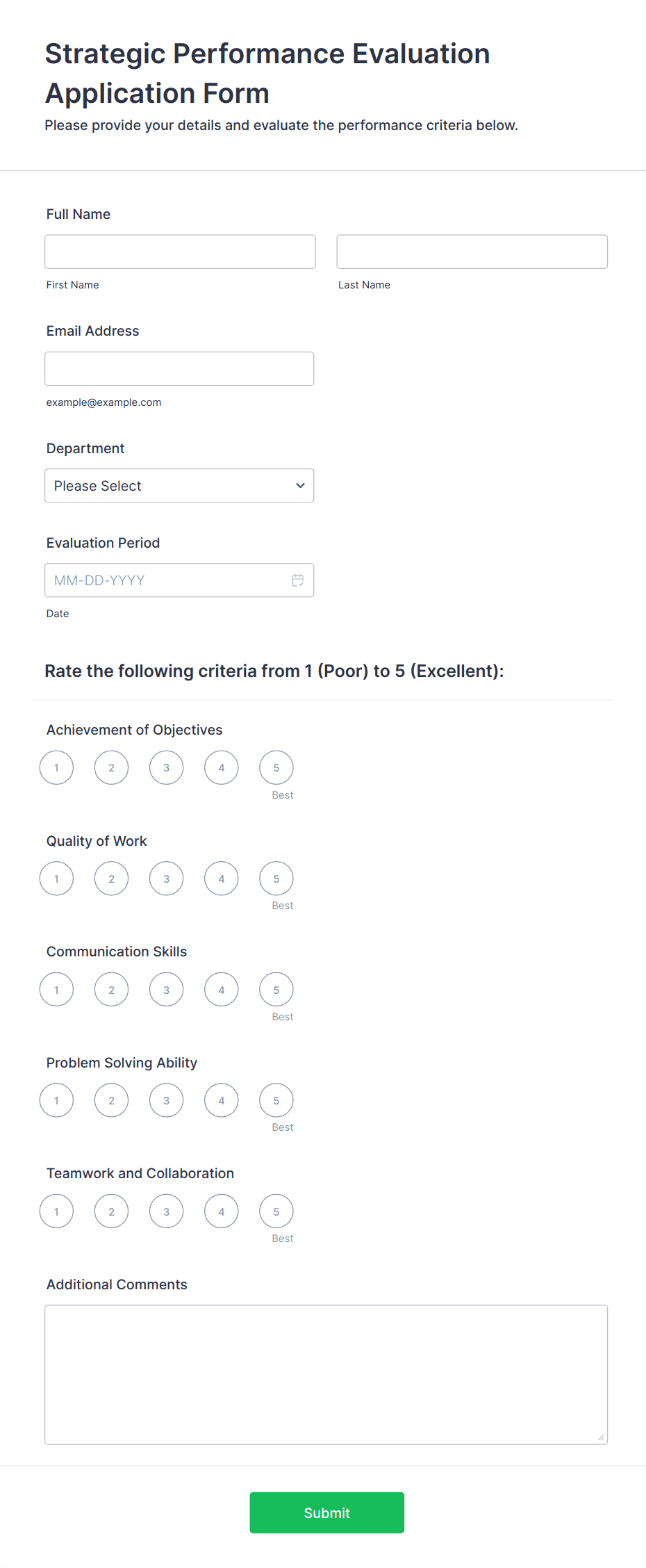Rate Teamwork and Collaboration as 5
Image resolution: width=646 pixels, height=1568 pixels.
tap(276, 1211)
